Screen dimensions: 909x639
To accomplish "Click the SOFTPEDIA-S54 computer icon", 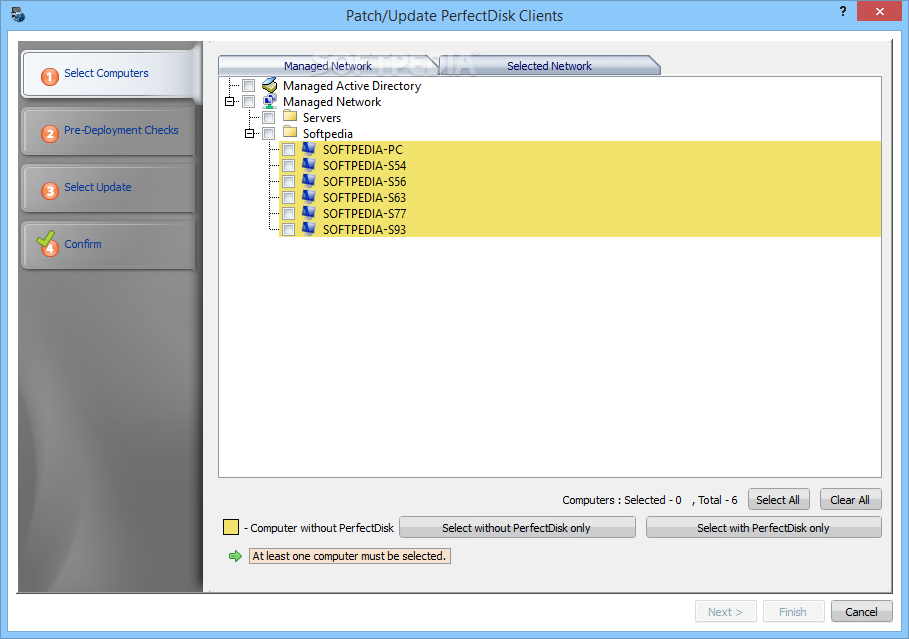I will (x=309, y=165).
